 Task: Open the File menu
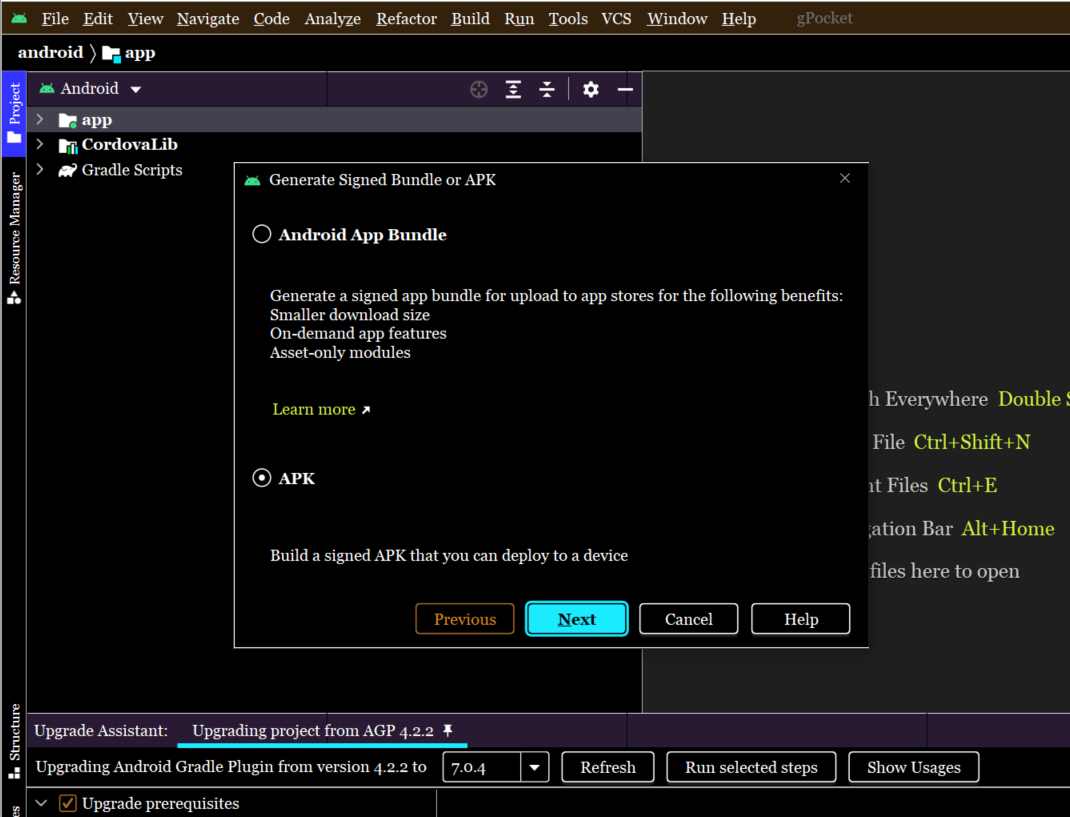(x=55, y=19)
